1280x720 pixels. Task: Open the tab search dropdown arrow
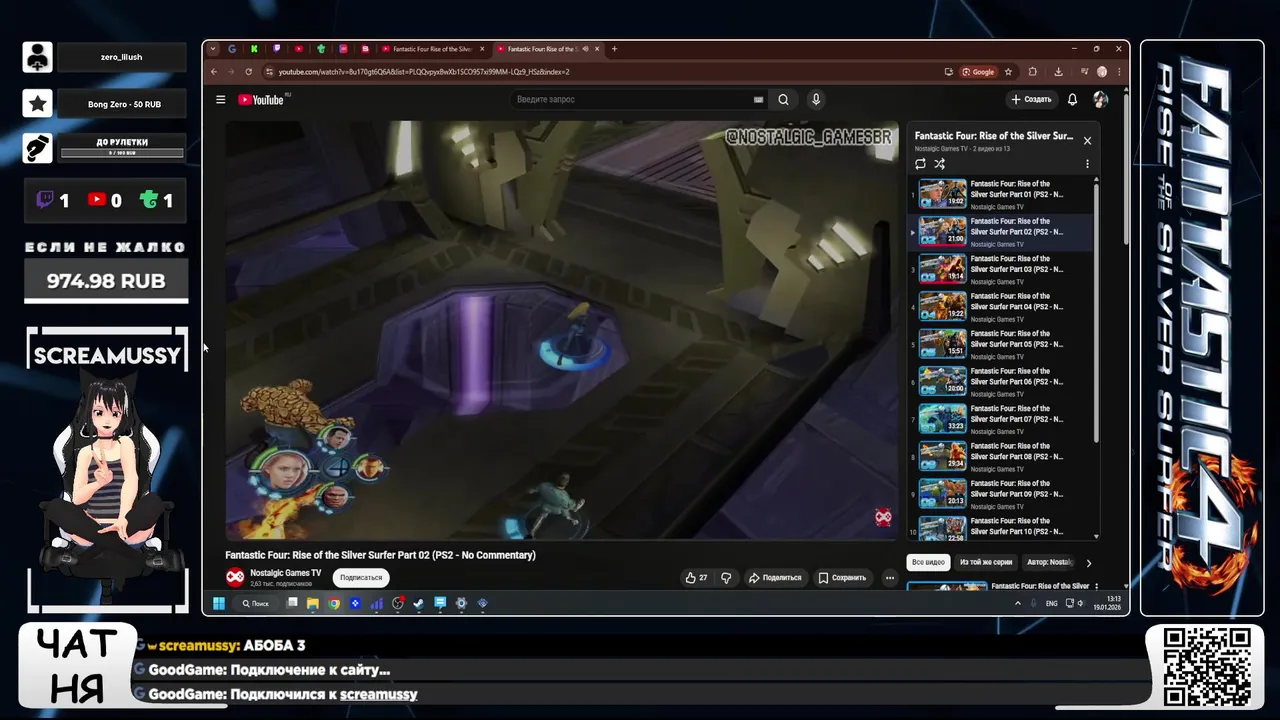pos(212,49)
